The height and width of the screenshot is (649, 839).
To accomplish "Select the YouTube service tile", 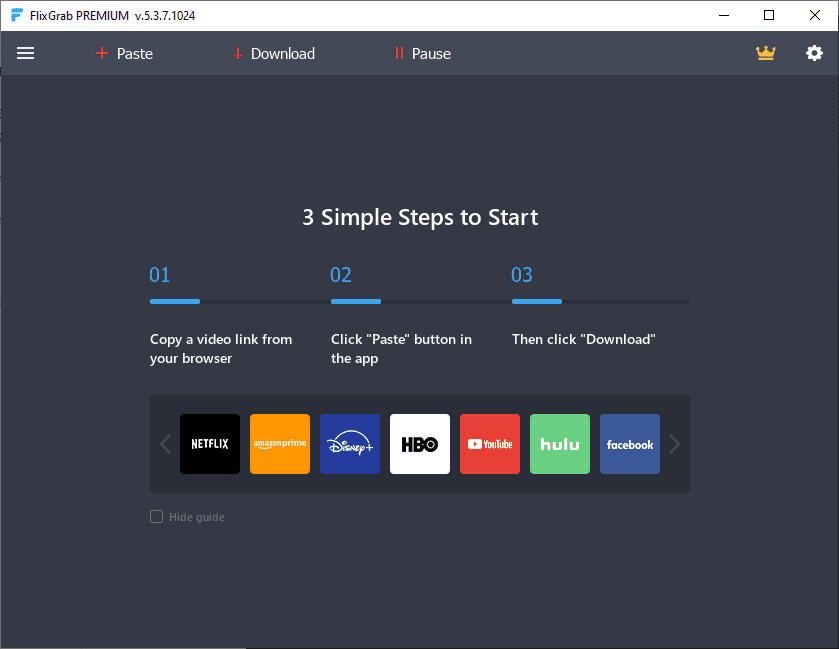I will pos(490,444).
